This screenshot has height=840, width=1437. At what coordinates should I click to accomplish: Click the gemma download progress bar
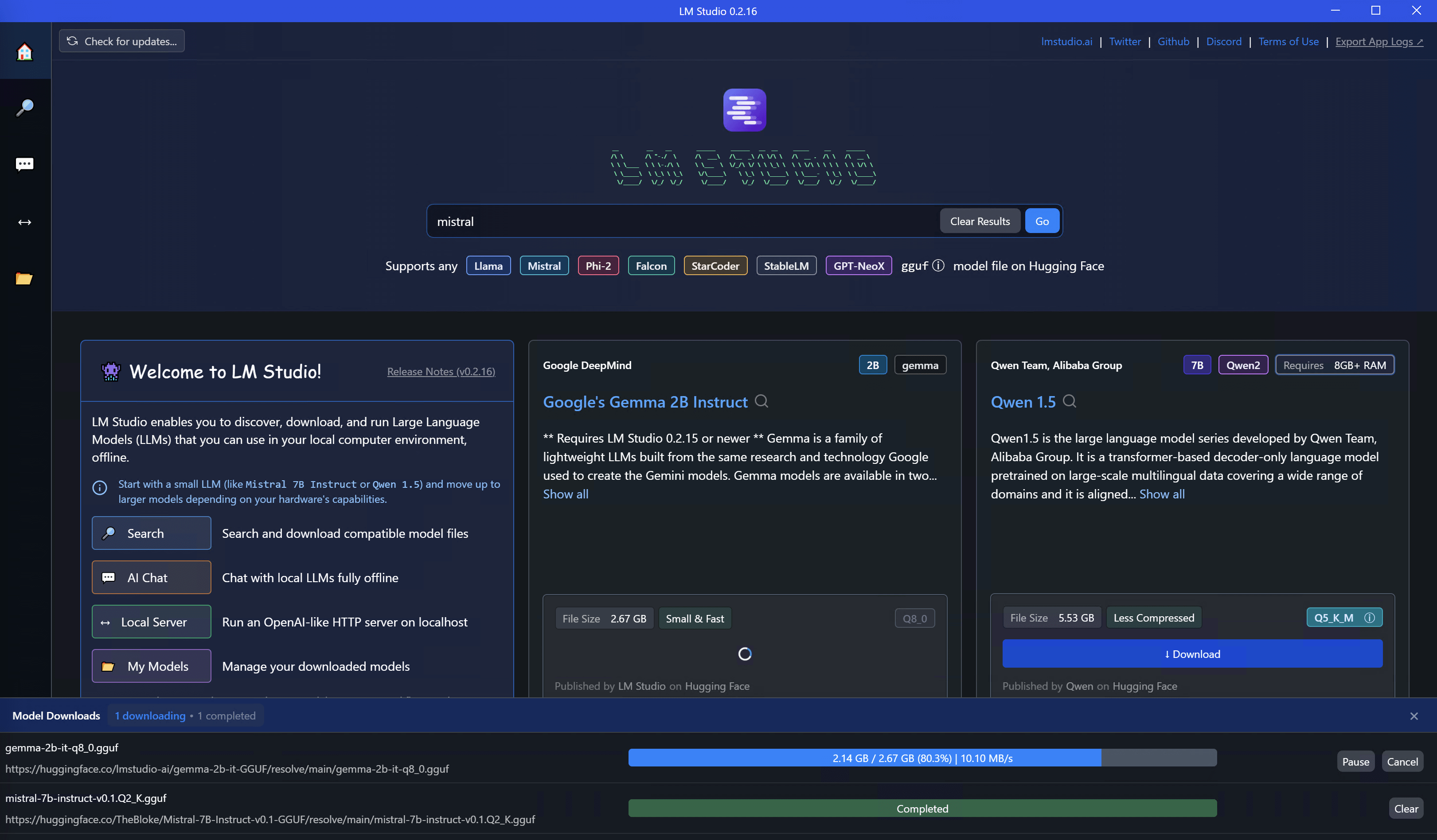tap(922, 758)
